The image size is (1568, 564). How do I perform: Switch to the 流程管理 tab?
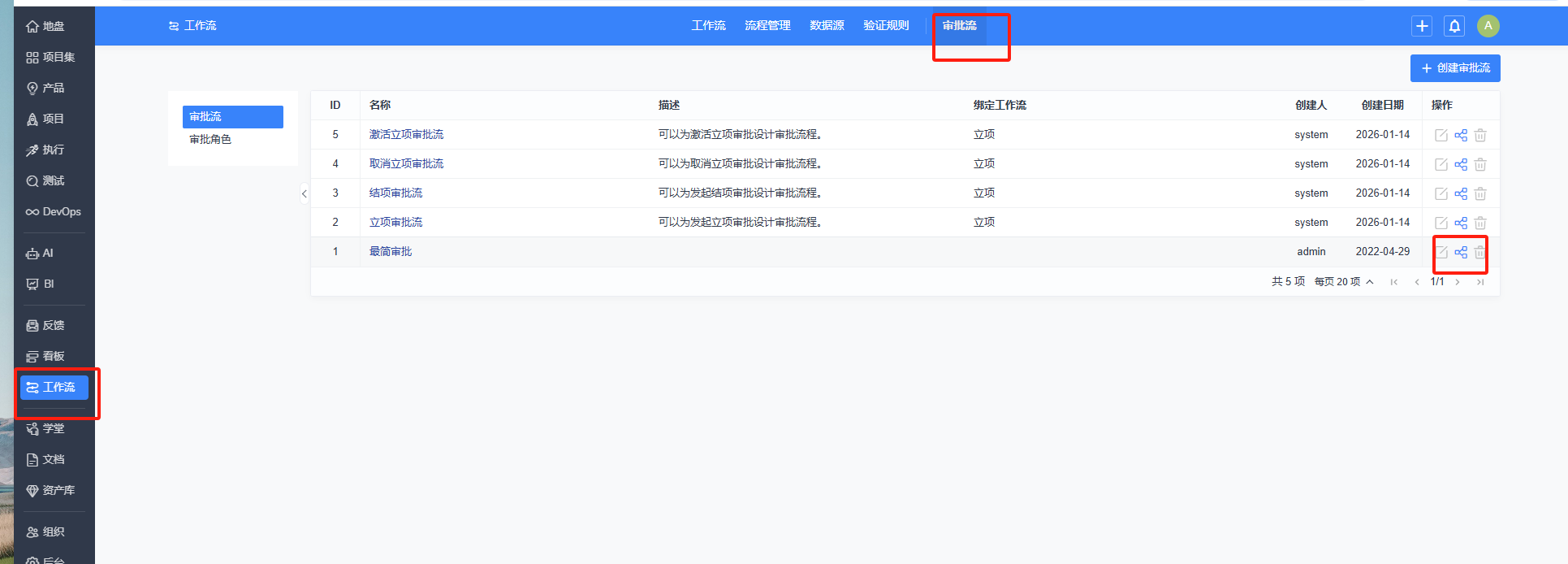(767, 26)
